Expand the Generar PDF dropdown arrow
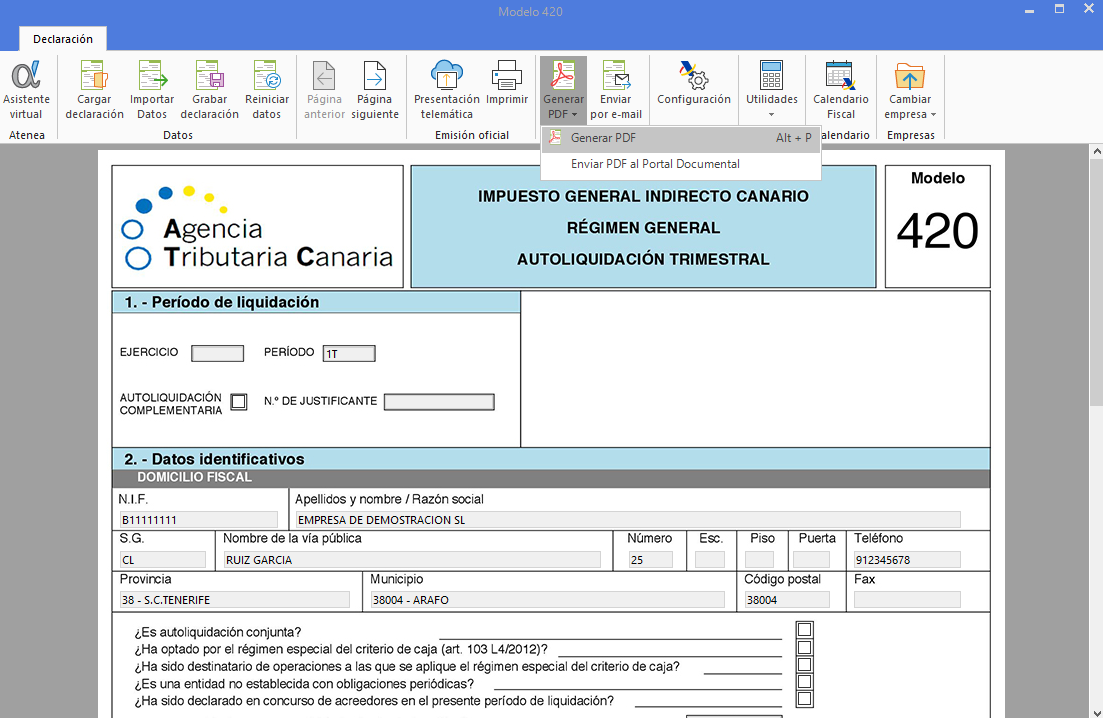The image size is (1103, 718). 575,115
